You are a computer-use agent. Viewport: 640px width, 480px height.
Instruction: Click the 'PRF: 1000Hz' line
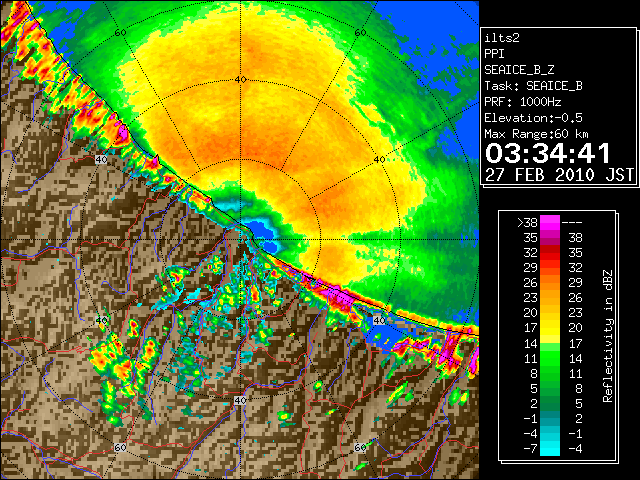(x=523, y=102)
